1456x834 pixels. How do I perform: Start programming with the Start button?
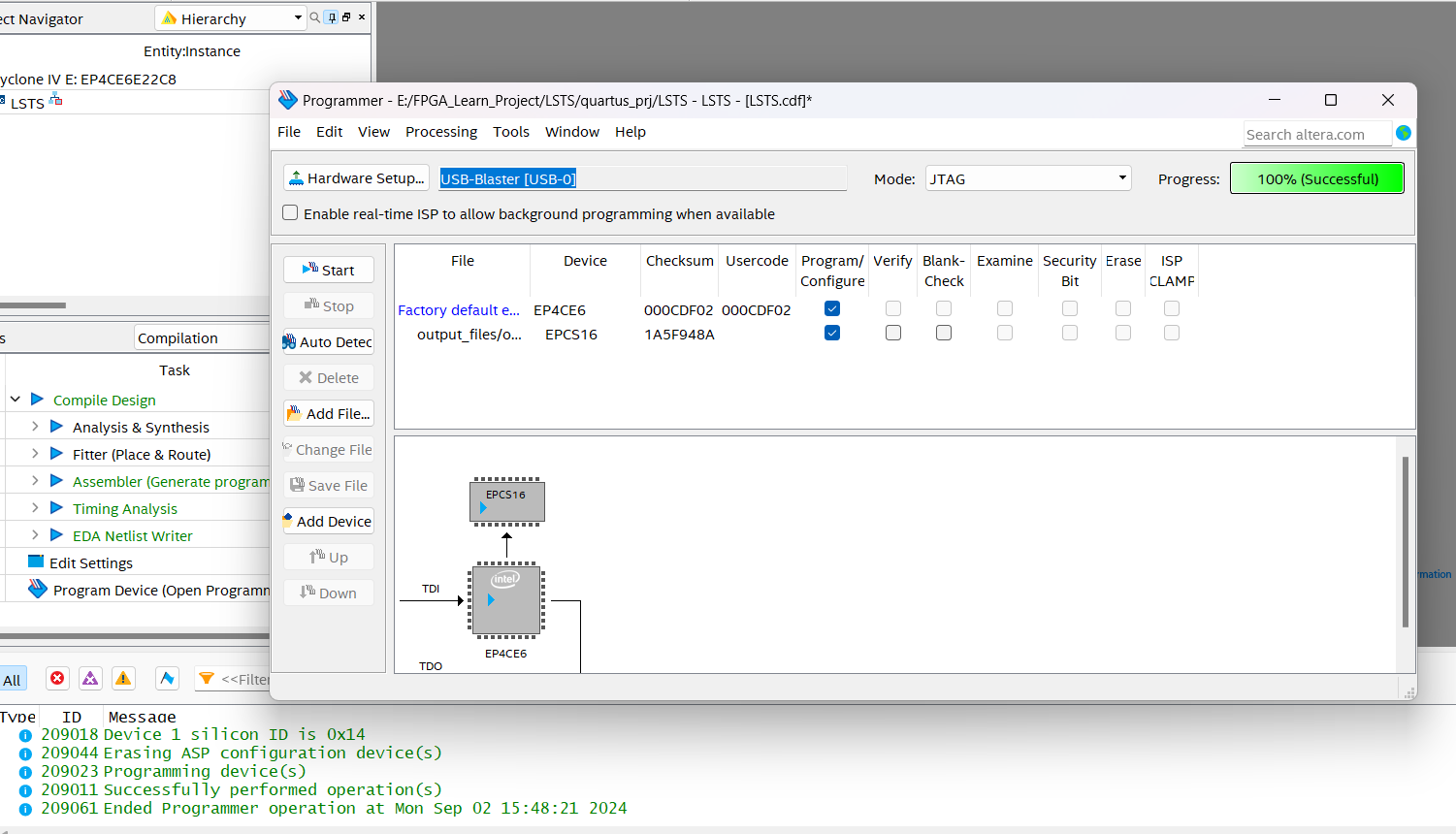pyautogui.click(x=329, y=270)
